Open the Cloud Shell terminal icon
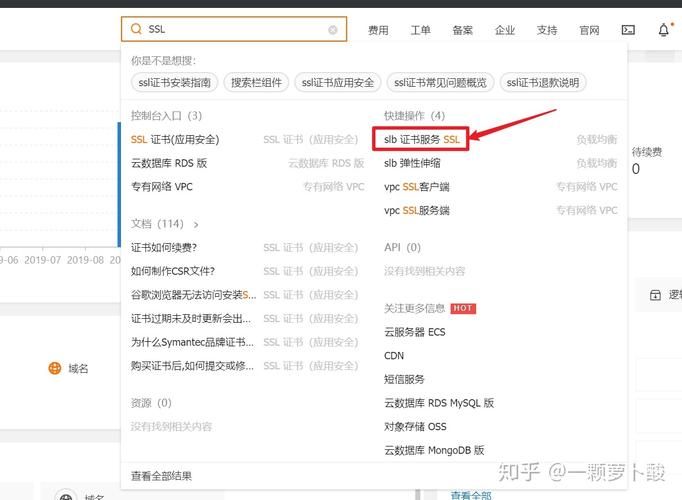 tap(628, 30)
